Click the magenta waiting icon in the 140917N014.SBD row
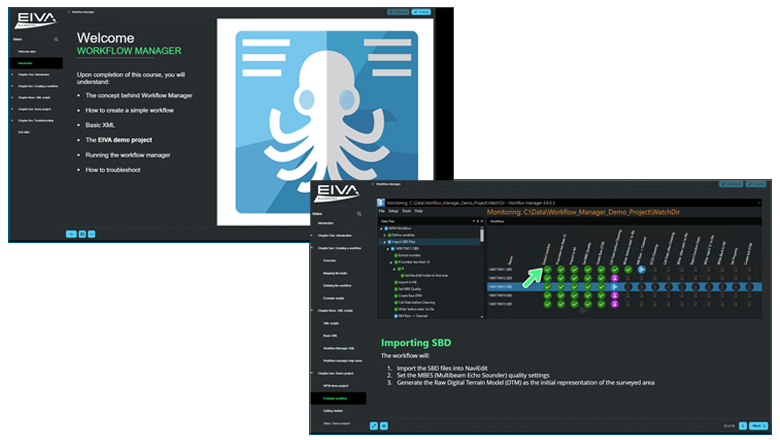780x440 pixels. pos(615,295)
